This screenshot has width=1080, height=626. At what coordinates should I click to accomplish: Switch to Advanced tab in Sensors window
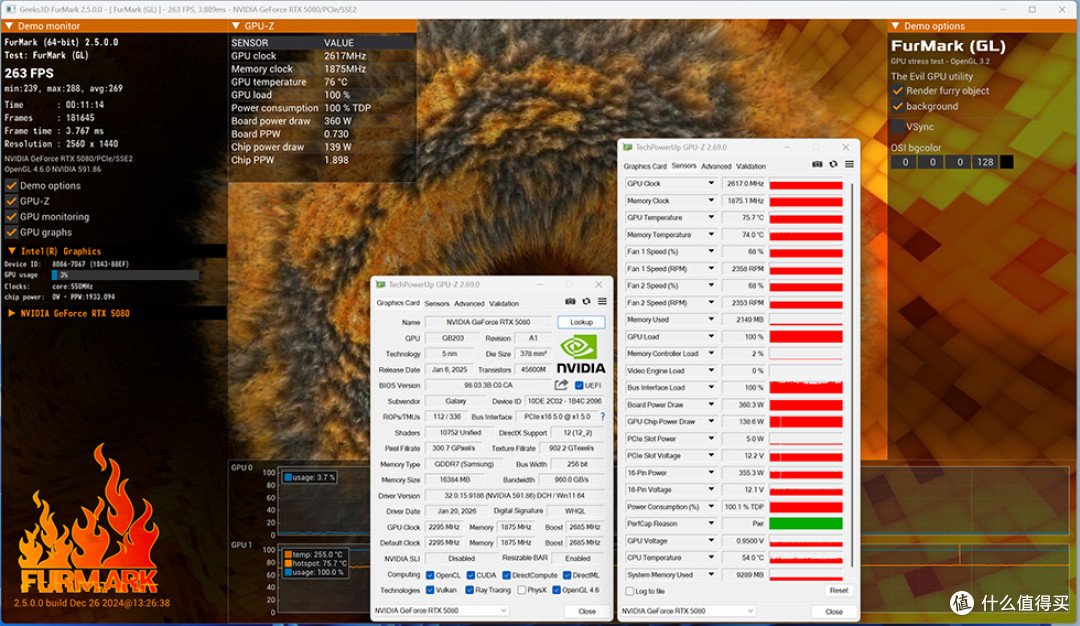pyautogui.click(x=716, y=166)
